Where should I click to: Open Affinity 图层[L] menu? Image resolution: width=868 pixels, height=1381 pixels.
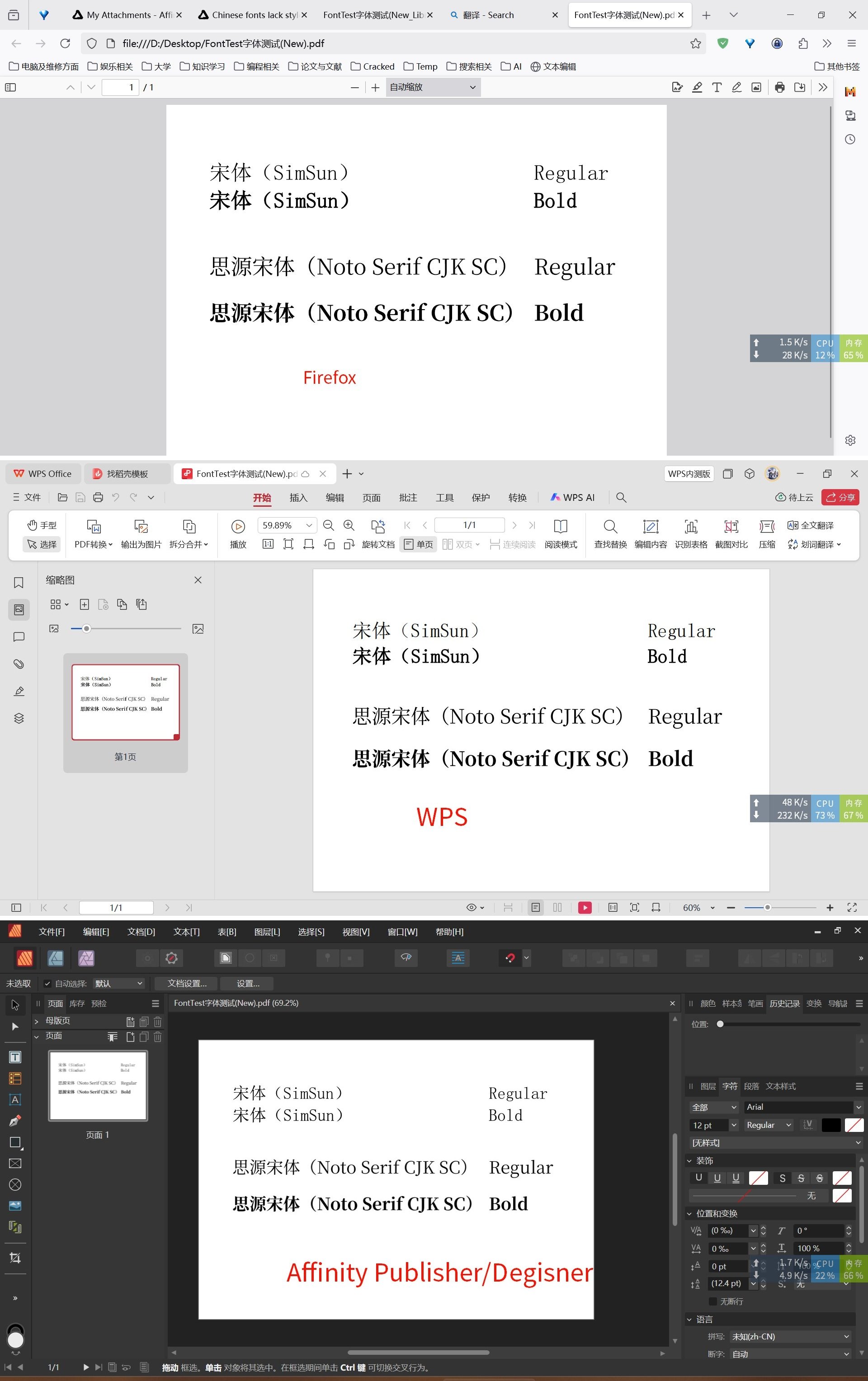click(267, 932)
